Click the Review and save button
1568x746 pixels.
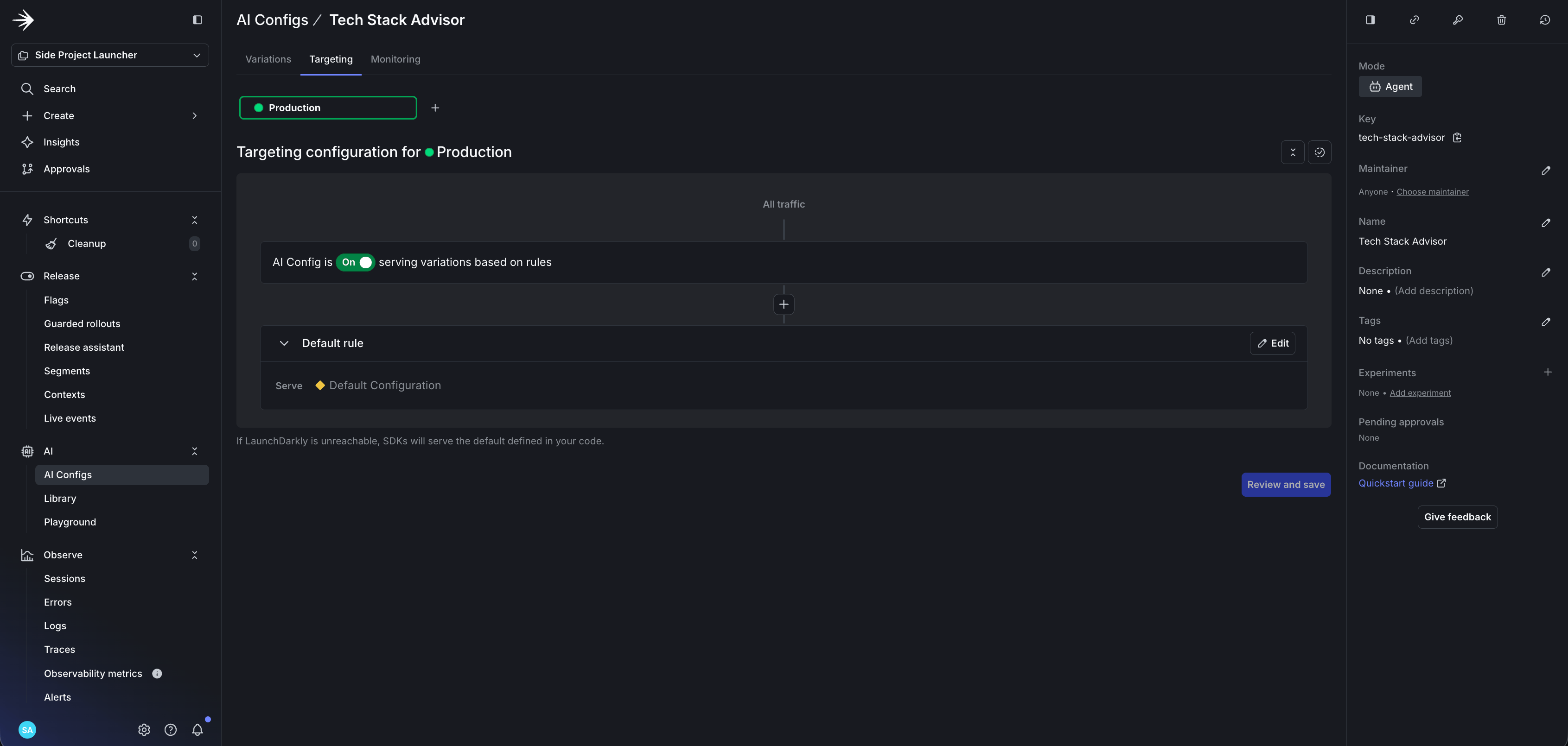tap(1286, 484)
